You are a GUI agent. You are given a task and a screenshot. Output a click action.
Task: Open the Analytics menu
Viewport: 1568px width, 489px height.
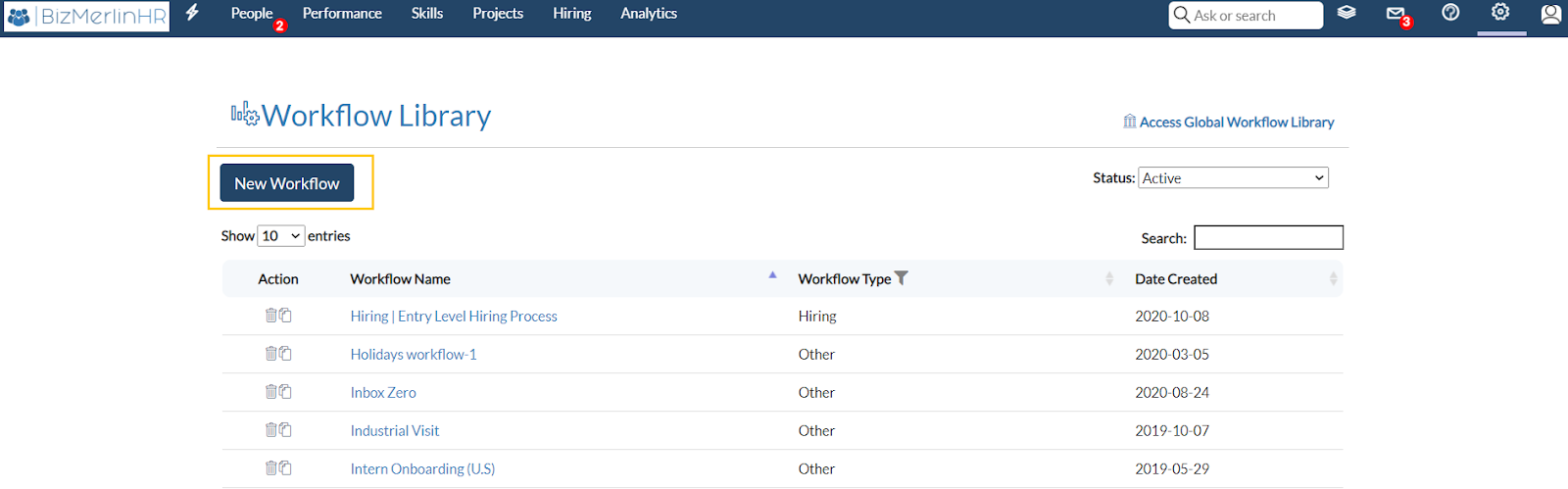(649, 14)
